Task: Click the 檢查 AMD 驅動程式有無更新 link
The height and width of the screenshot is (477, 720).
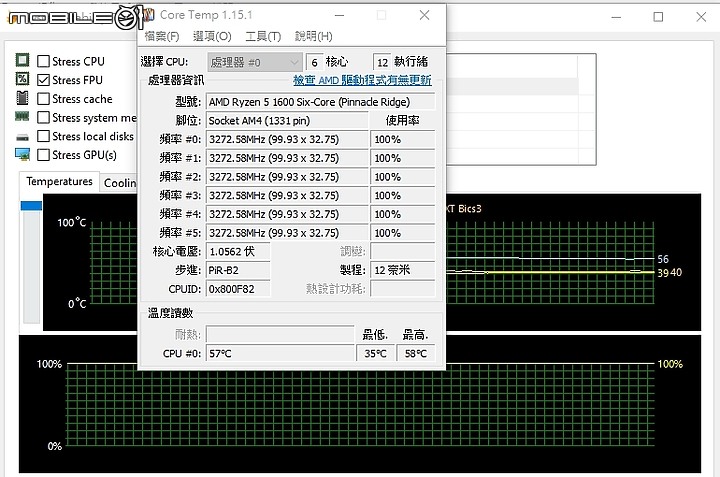Action: [x=362, y=80]
